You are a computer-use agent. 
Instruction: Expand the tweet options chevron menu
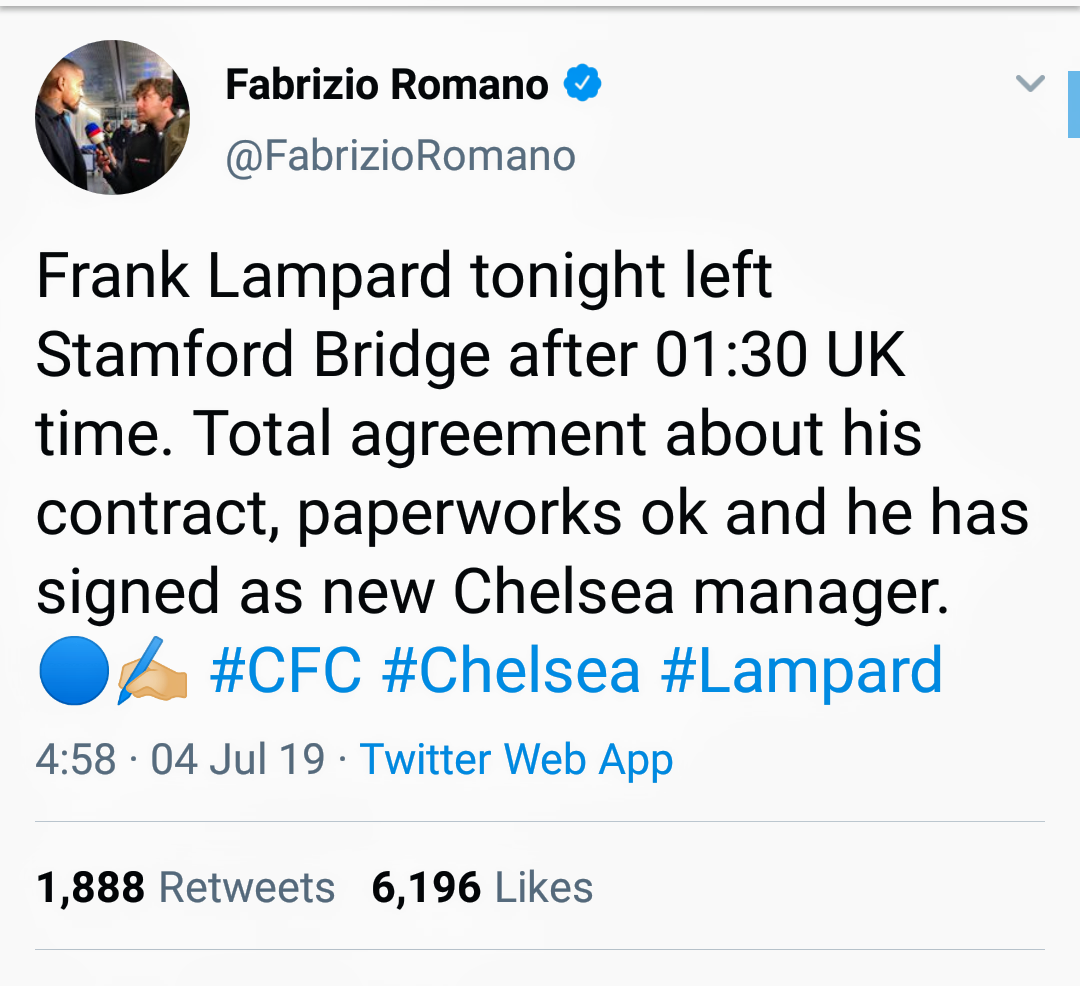click(x=1030, y=84)
